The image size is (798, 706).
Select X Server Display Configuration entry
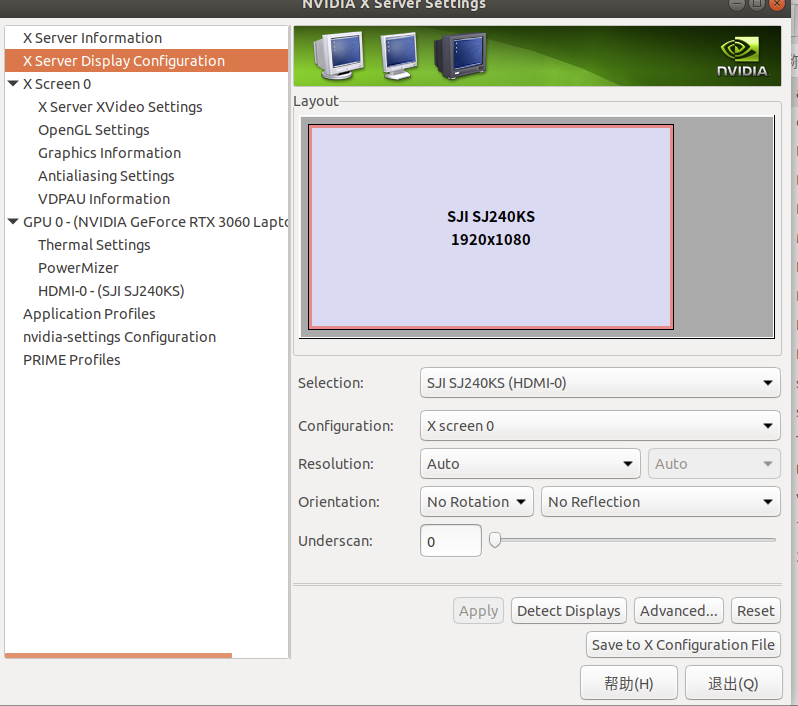[147, 61]
